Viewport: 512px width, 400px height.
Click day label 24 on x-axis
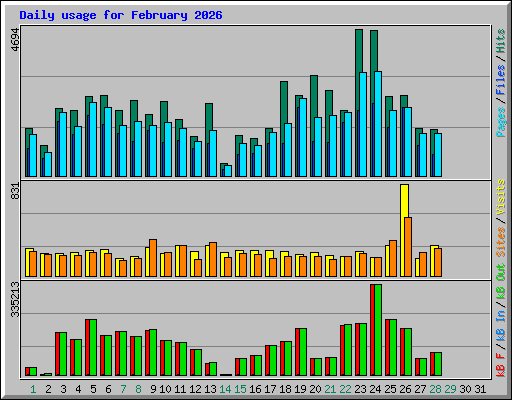coord(375,389)
